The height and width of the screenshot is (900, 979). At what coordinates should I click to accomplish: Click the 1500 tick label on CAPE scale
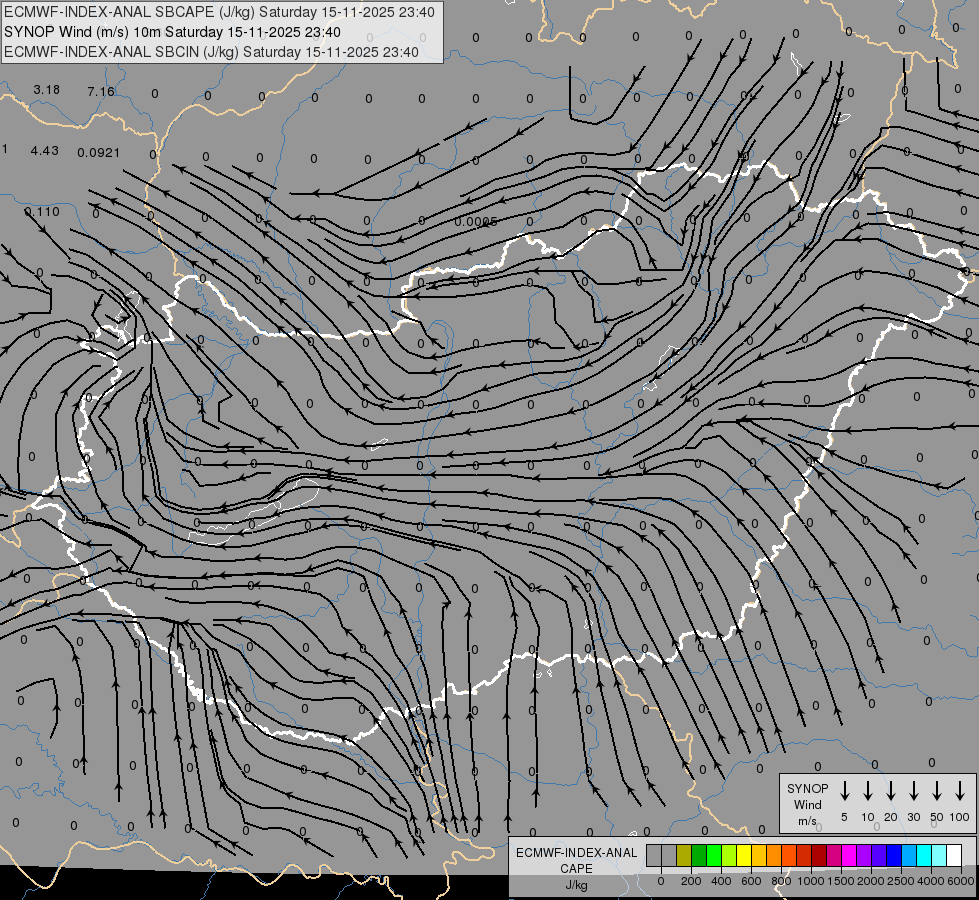[x=841, y=881]
